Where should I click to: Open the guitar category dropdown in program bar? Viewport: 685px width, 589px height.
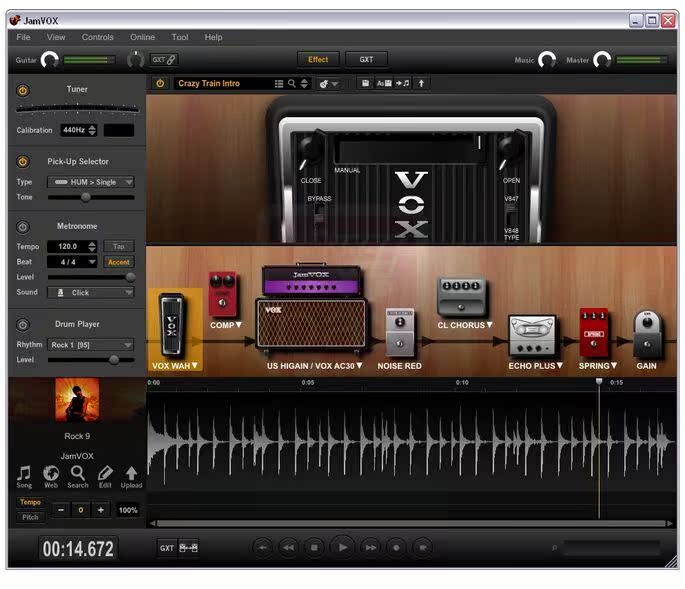tap(329, 83)
